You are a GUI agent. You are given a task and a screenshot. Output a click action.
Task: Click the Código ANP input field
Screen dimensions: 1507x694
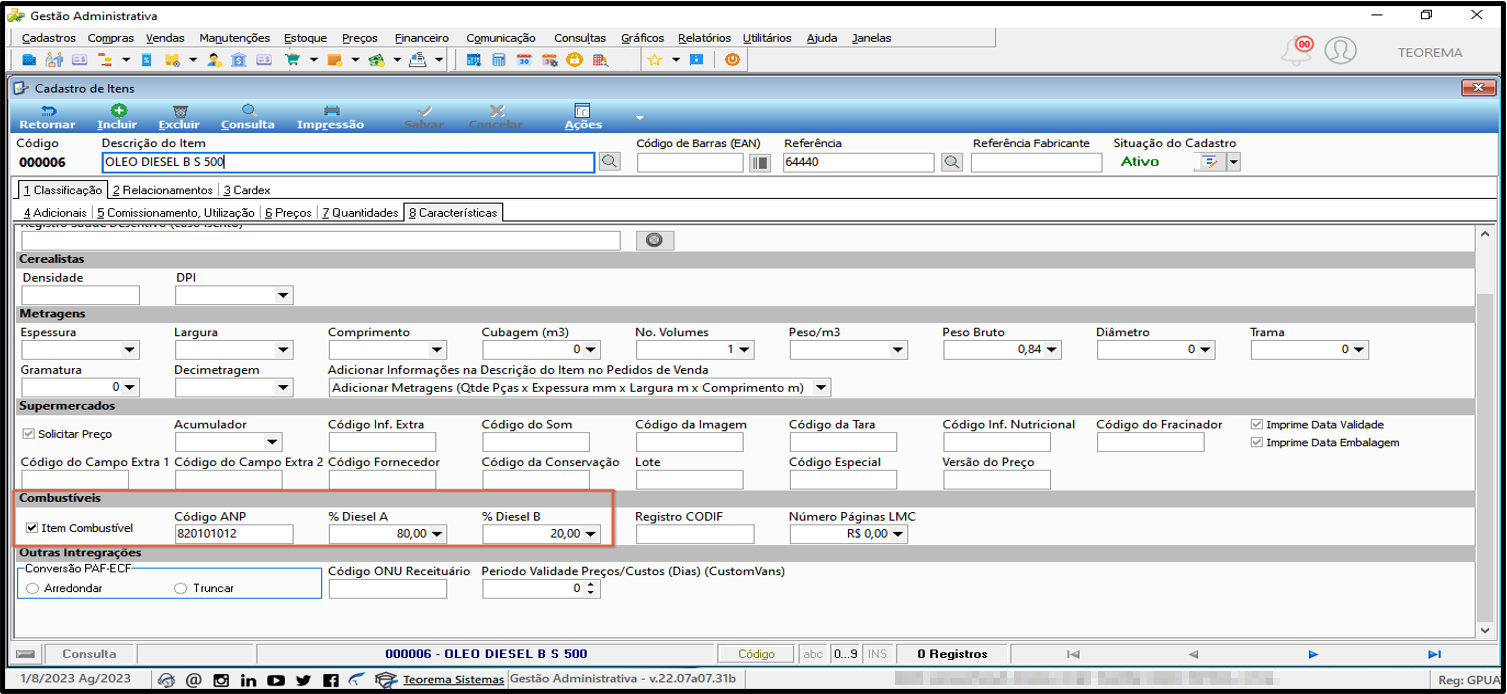tap(233, 535)
